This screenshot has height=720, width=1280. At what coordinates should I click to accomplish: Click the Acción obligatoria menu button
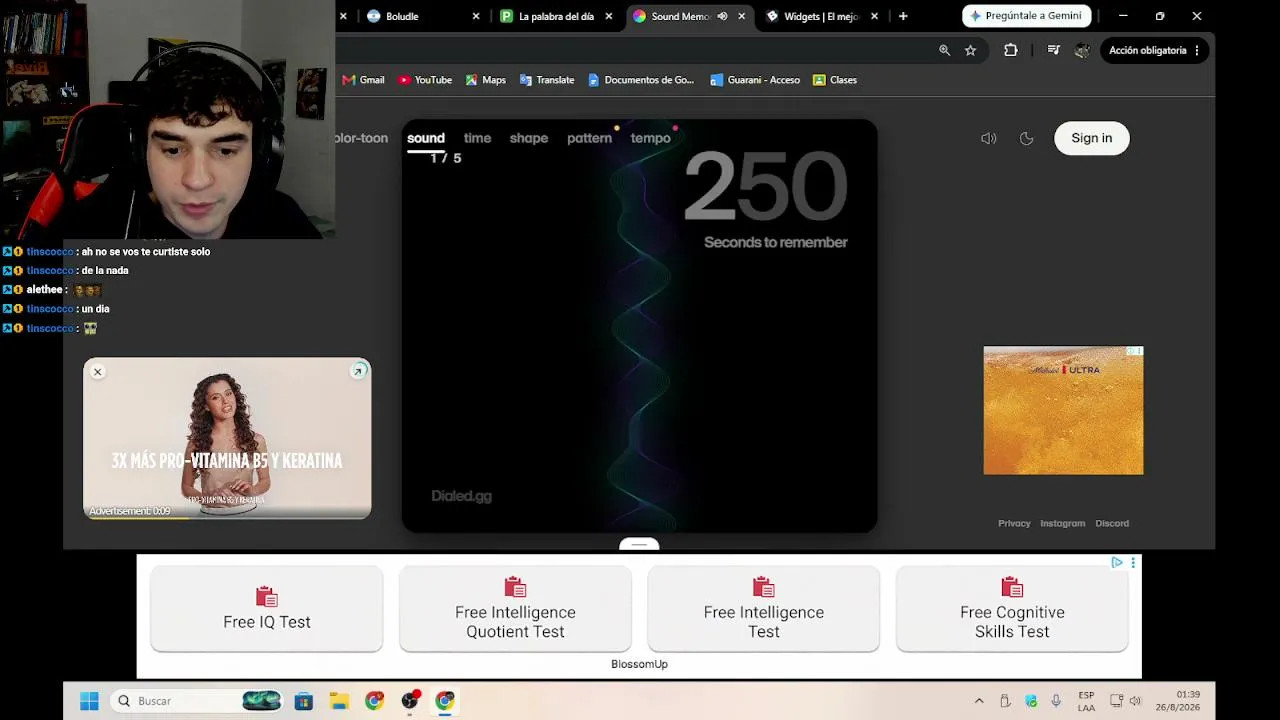point(1154,50)
